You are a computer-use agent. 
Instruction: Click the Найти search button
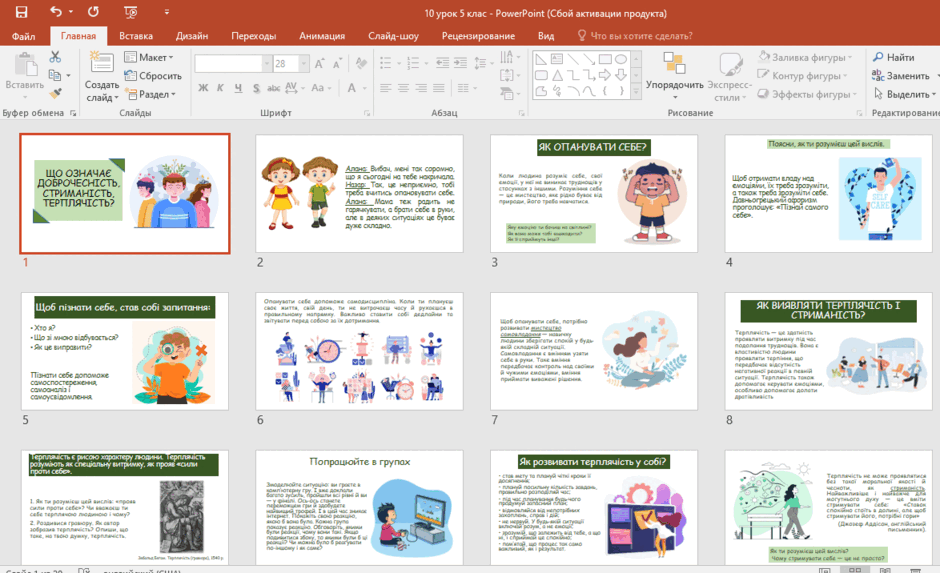(893, 57)
